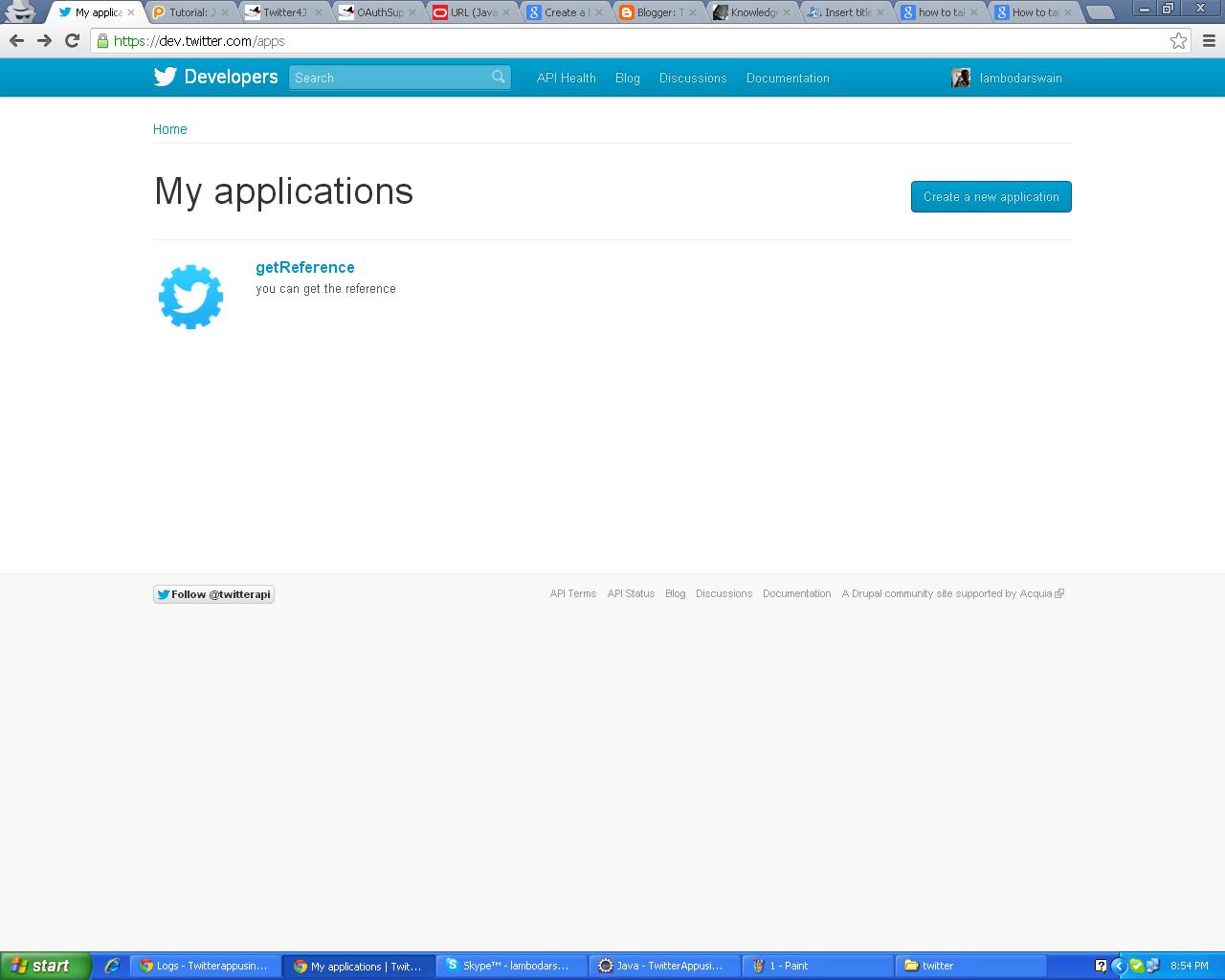This screenshot has height=980, width=1225.
Task: Switch to the Blogger browser tab
Action: pos(655,12)
